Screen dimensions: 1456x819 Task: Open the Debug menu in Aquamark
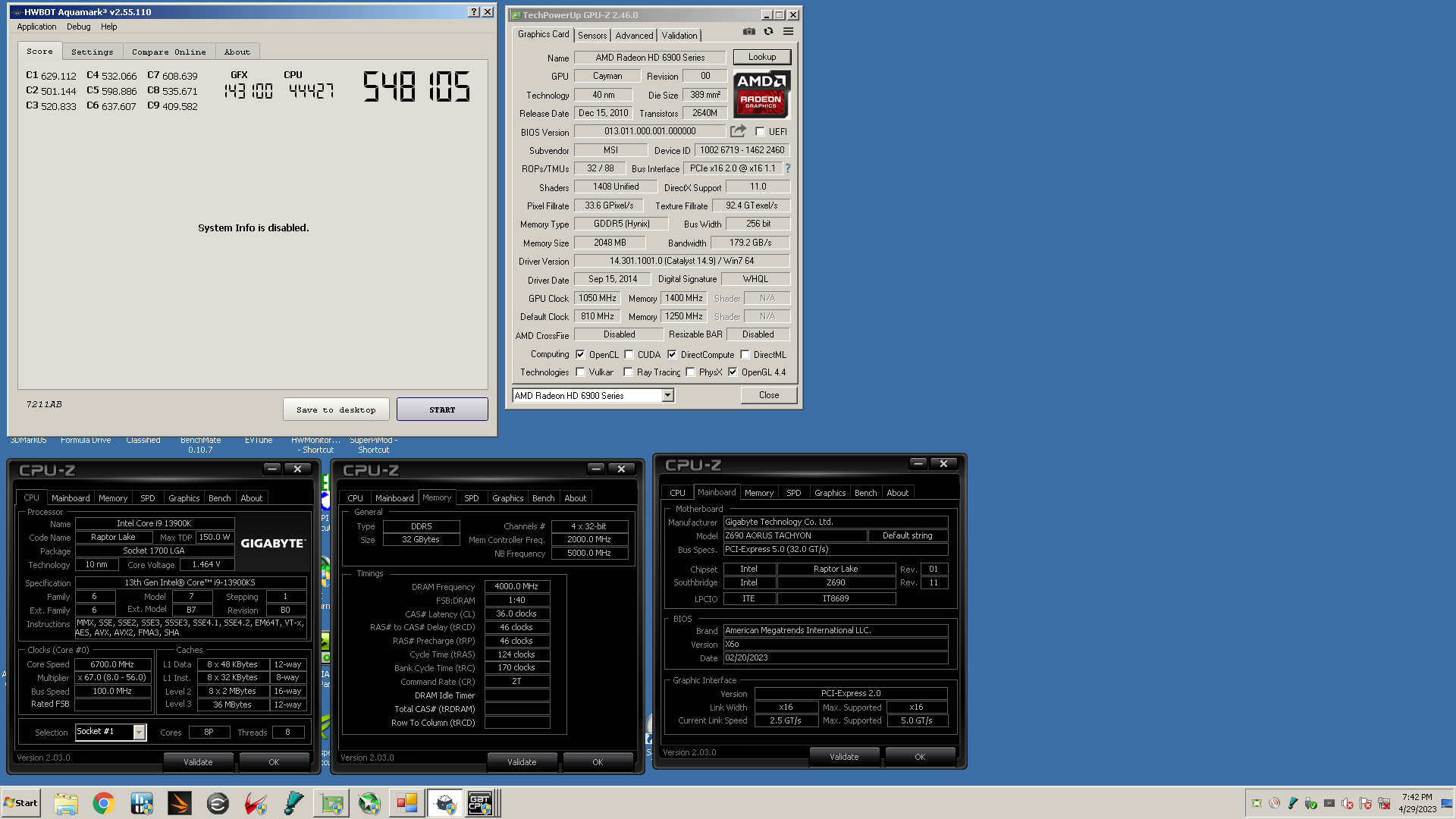79,27
